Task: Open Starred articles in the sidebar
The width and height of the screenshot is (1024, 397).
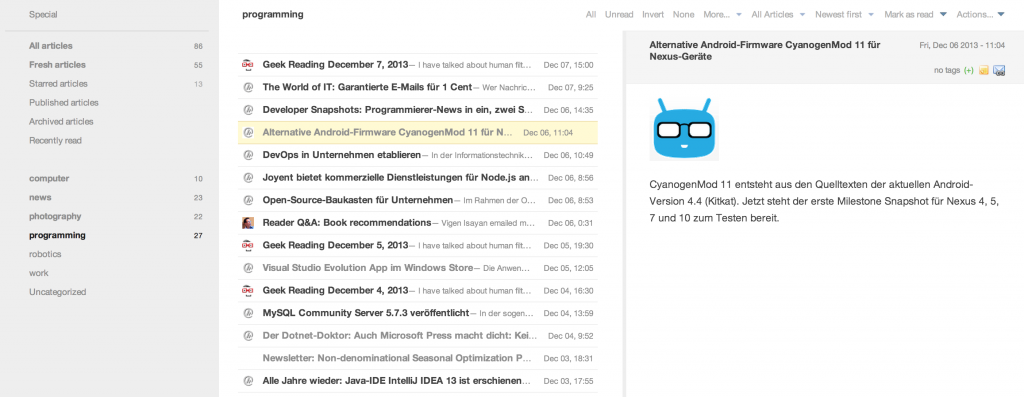Action: click(58, 84)
